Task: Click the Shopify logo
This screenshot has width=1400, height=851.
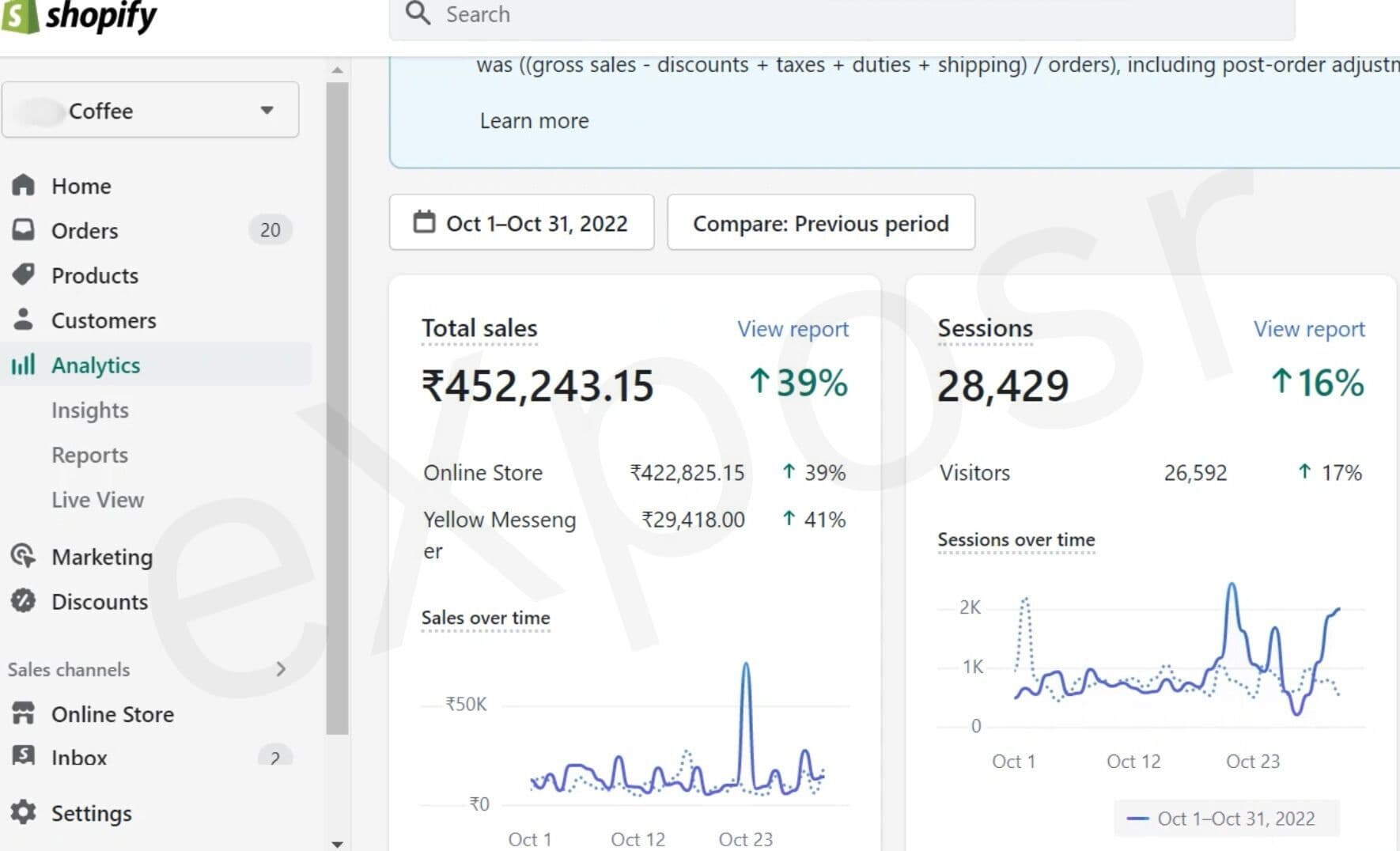Action: [79, 16]
